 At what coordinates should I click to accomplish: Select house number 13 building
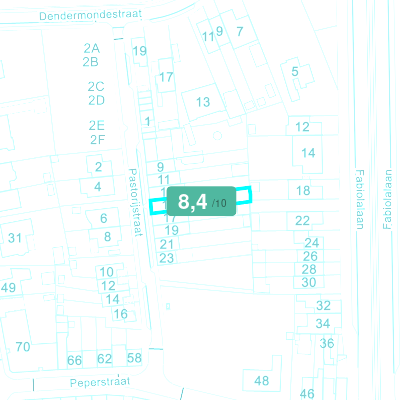203,102
